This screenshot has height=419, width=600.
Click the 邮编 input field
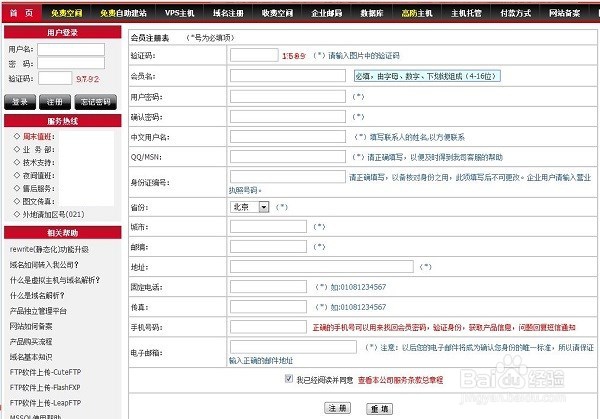coord(268,247)
